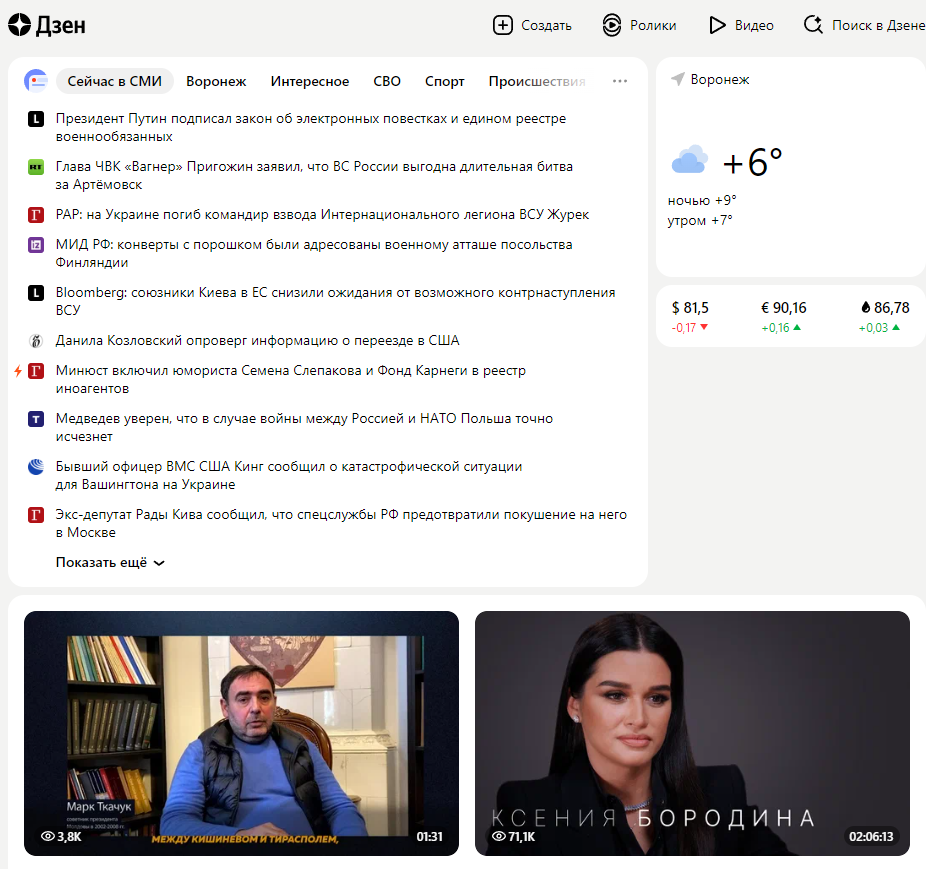The width and height of the screenshot is (926, 869).
Task: Click the 'ночью +9°' forecast
Action: 702,200
